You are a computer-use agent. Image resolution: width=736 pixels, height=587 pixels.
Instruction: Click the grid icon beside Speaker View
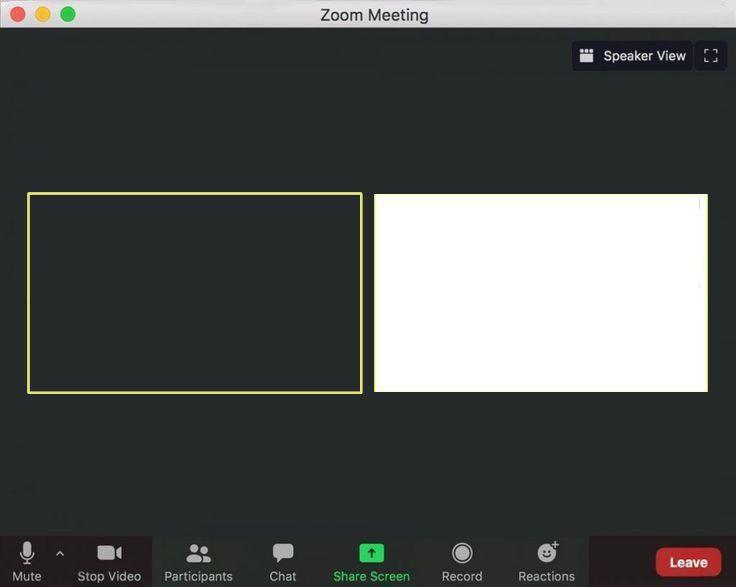[587, 56]
